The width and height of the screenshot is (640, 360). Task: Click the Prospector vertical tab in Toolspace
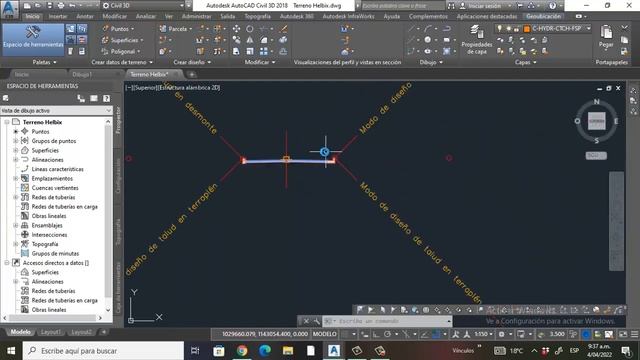119,120
